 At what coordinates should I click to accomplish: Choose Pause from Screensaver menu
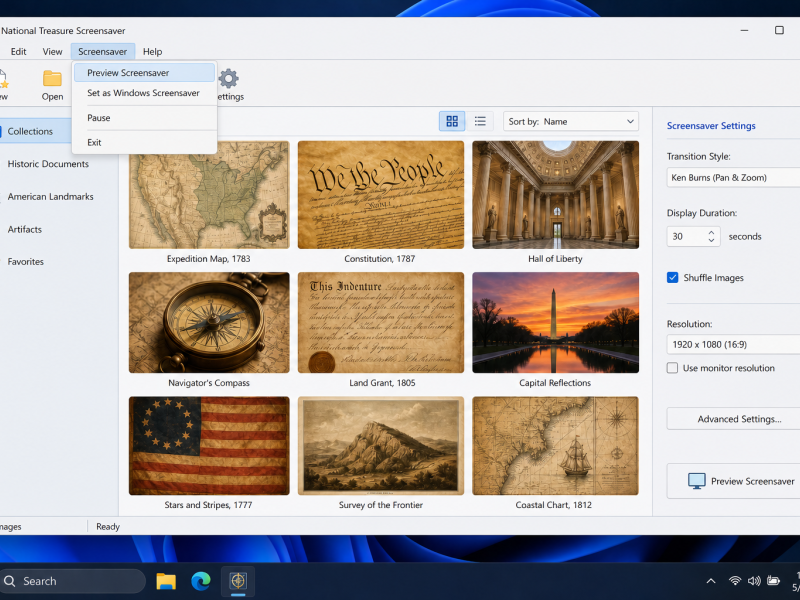tap(144, 118)
